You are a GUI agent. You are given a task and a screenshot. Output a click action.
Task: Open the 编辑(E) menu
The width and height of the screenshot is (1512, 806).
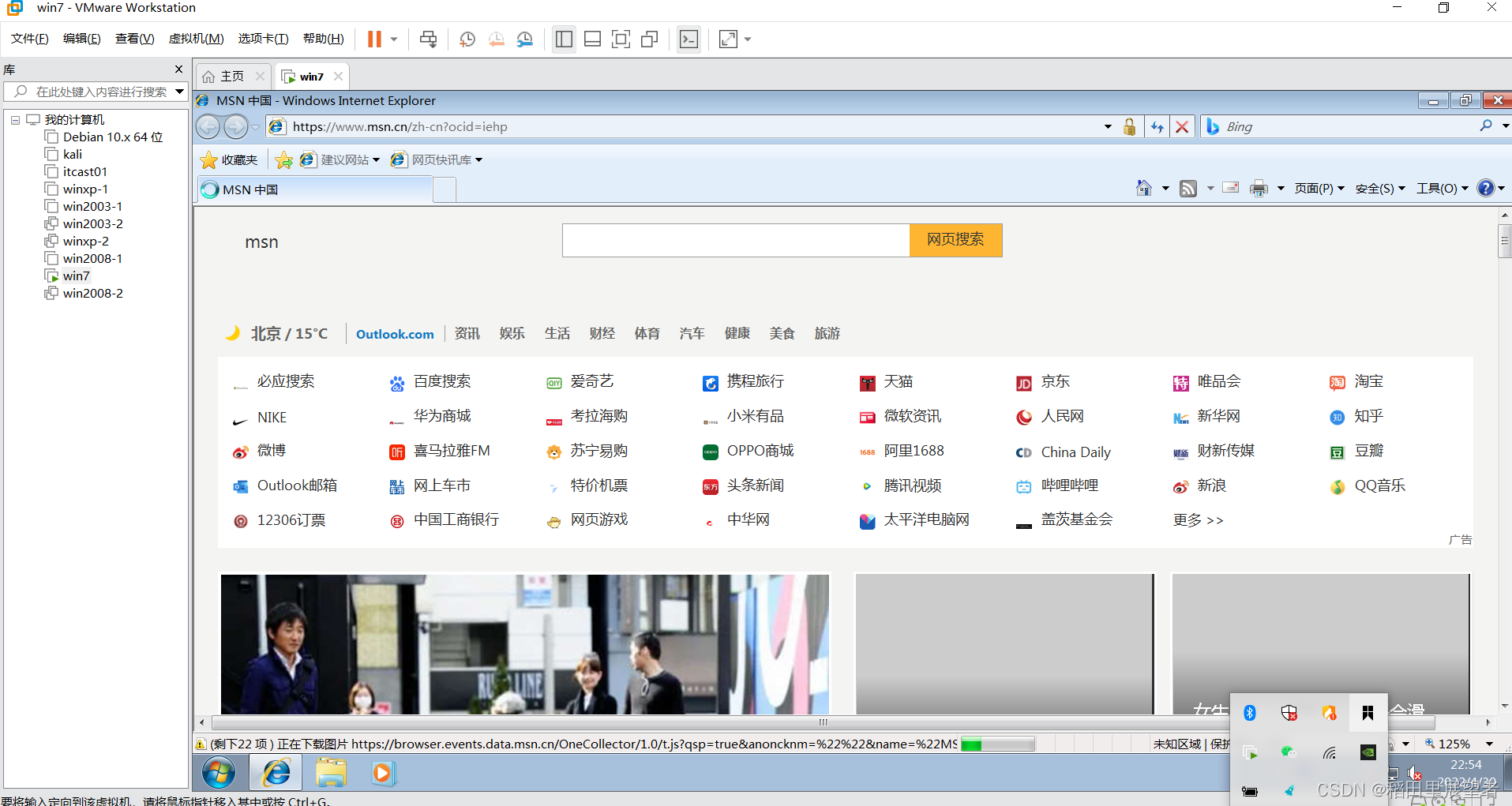pyautogui.click(x=81, y=39)
